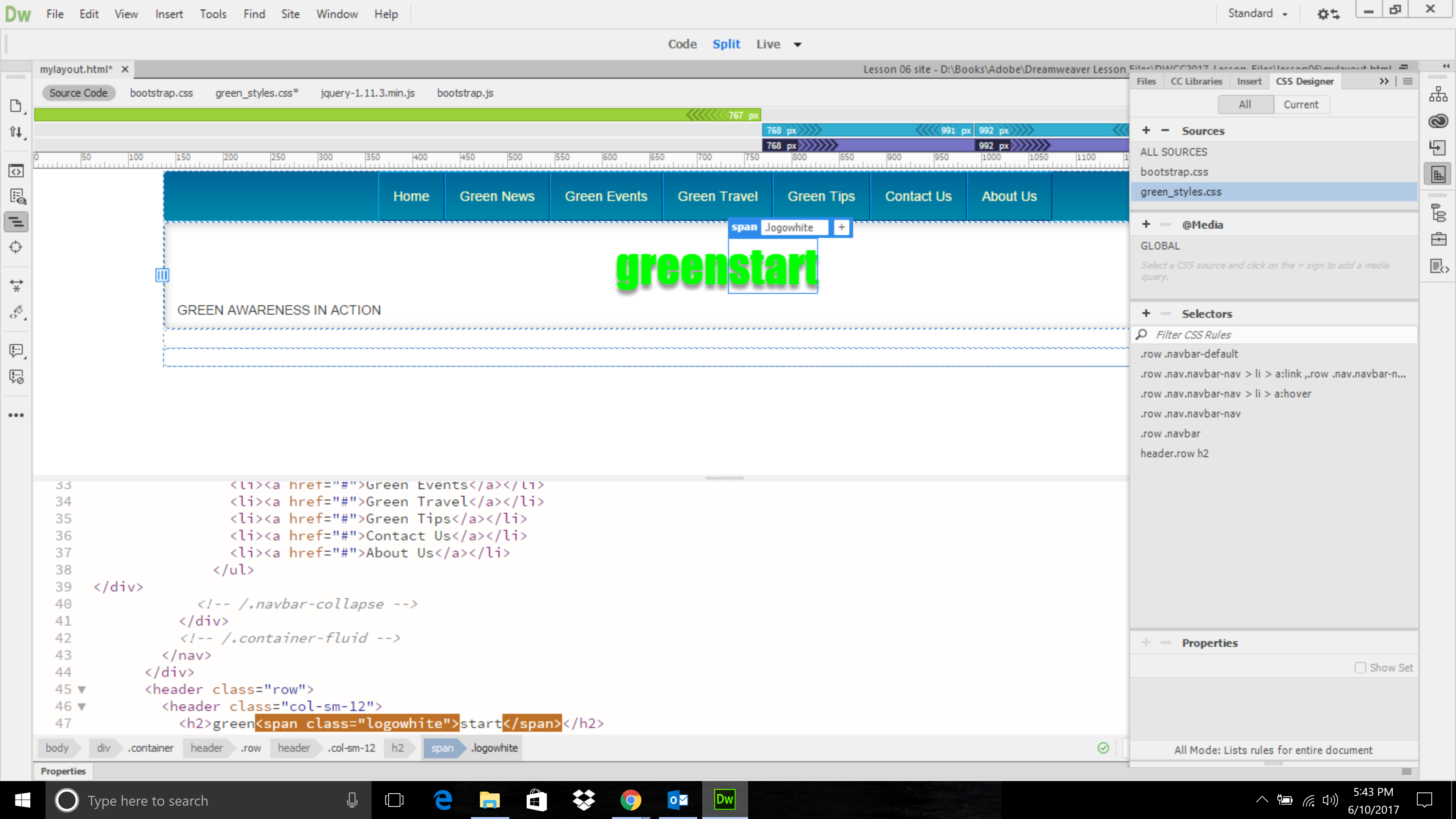Open the Site menu
The image size is (1456, 819).
pos(290,14)
